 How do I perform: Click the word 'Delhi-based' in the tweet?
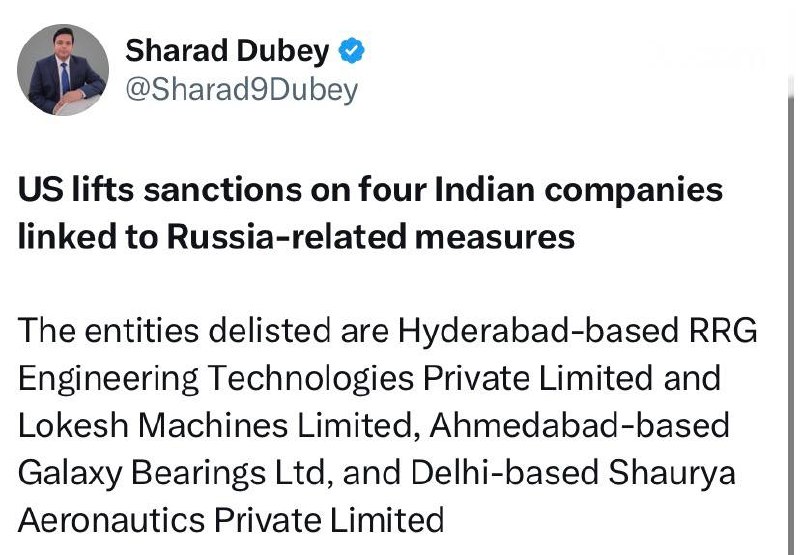pyautogui.click(x=505, y=472)
